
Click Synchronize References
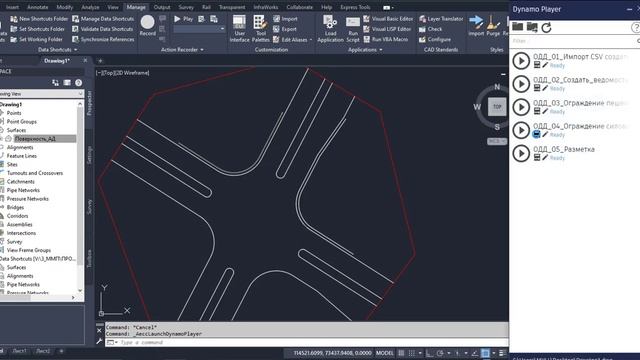coord(103,39)
